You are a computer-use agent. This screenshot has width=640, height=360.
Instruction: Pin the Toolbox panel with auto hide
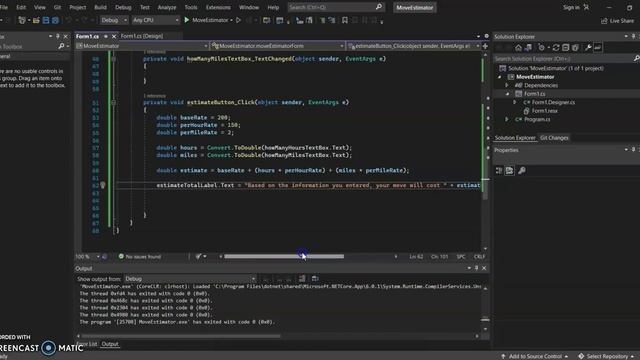click(58, 36)
